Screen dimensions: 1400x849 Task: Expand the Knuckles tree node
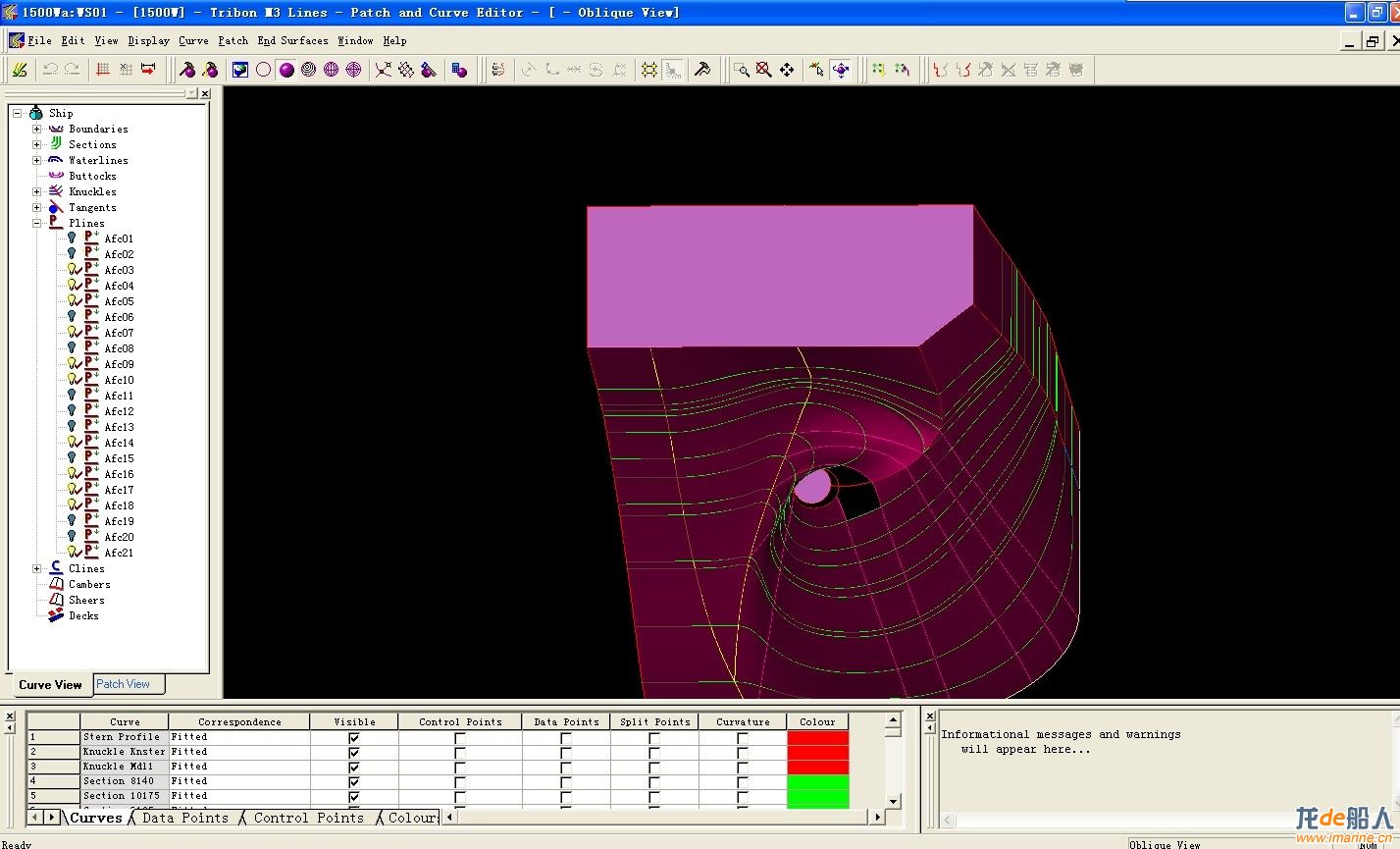(37, 191)
